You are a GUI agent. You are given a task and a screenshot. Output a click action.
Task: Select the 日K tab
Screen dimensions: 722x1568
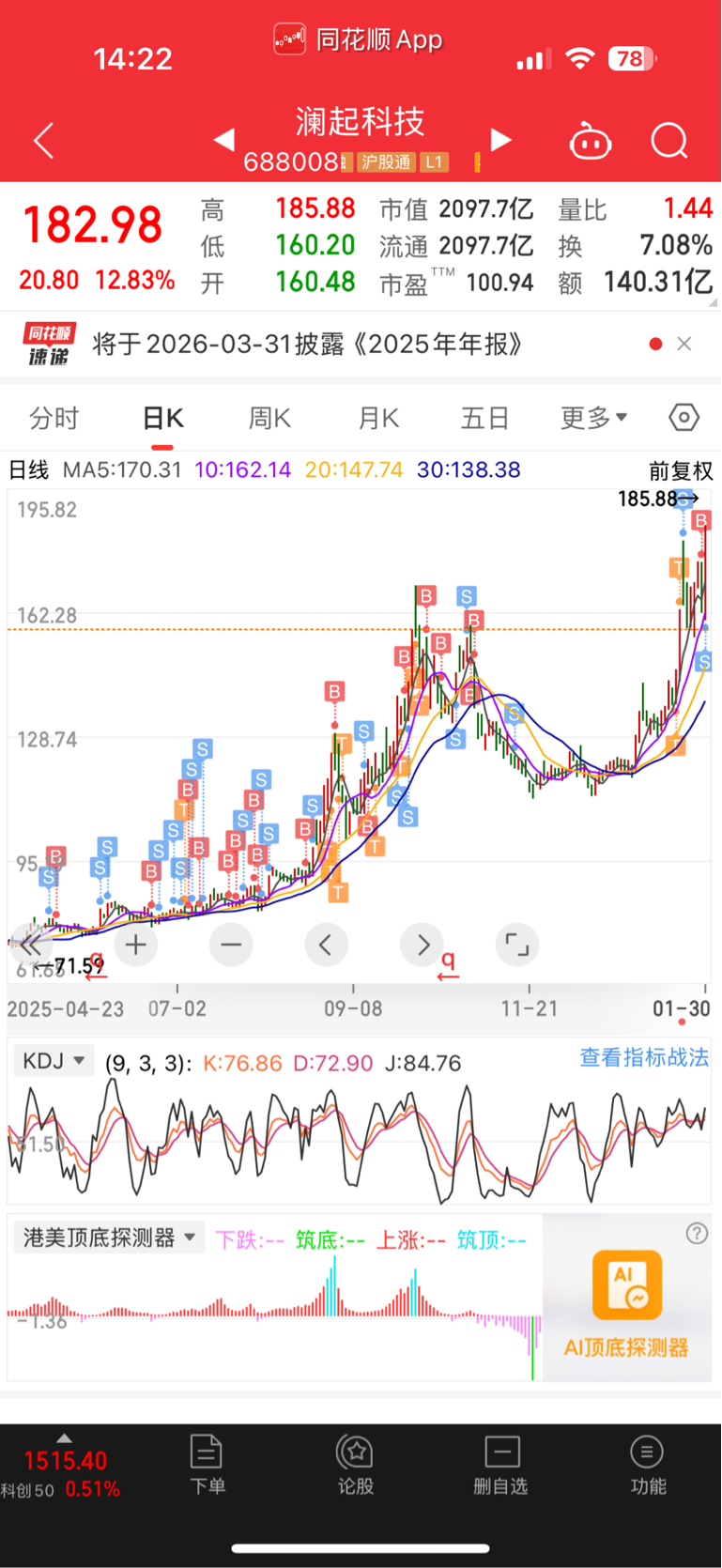pyautogui.click(x=163, y=418)
